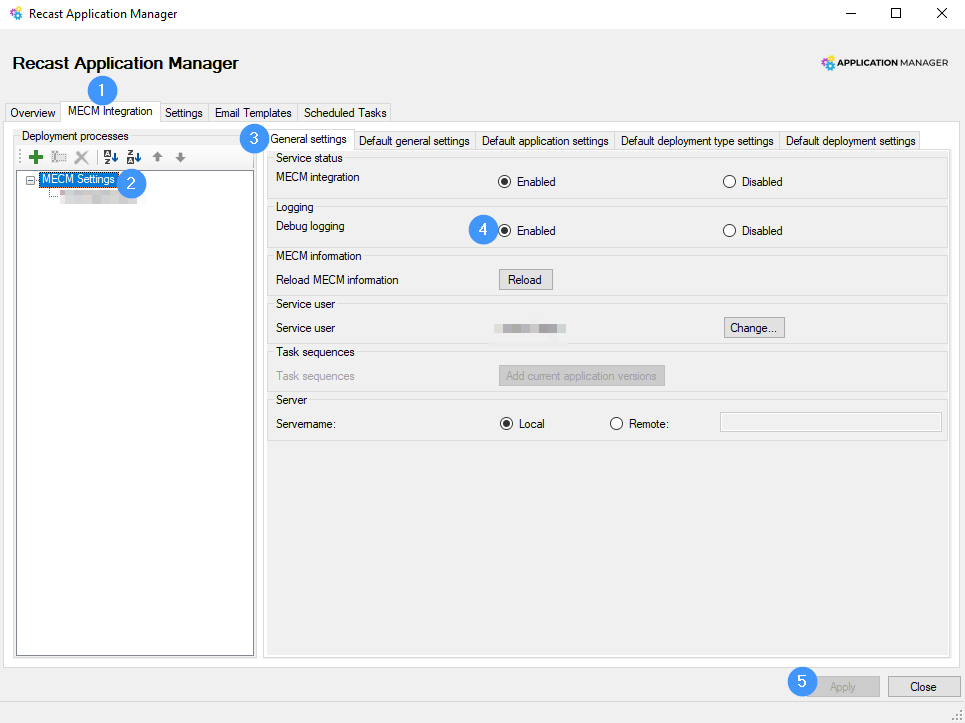Open Default application settings tab
The image size is (965, 723).
click(x=545, y=141)
